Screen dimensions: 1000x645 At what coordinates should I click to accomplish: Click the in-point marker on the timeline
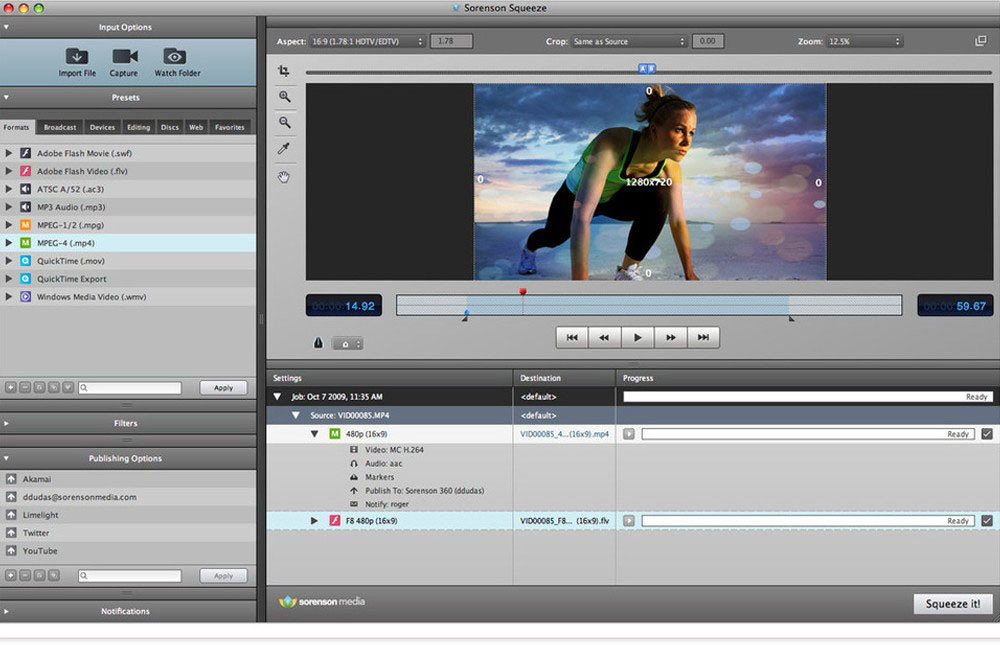466,316
